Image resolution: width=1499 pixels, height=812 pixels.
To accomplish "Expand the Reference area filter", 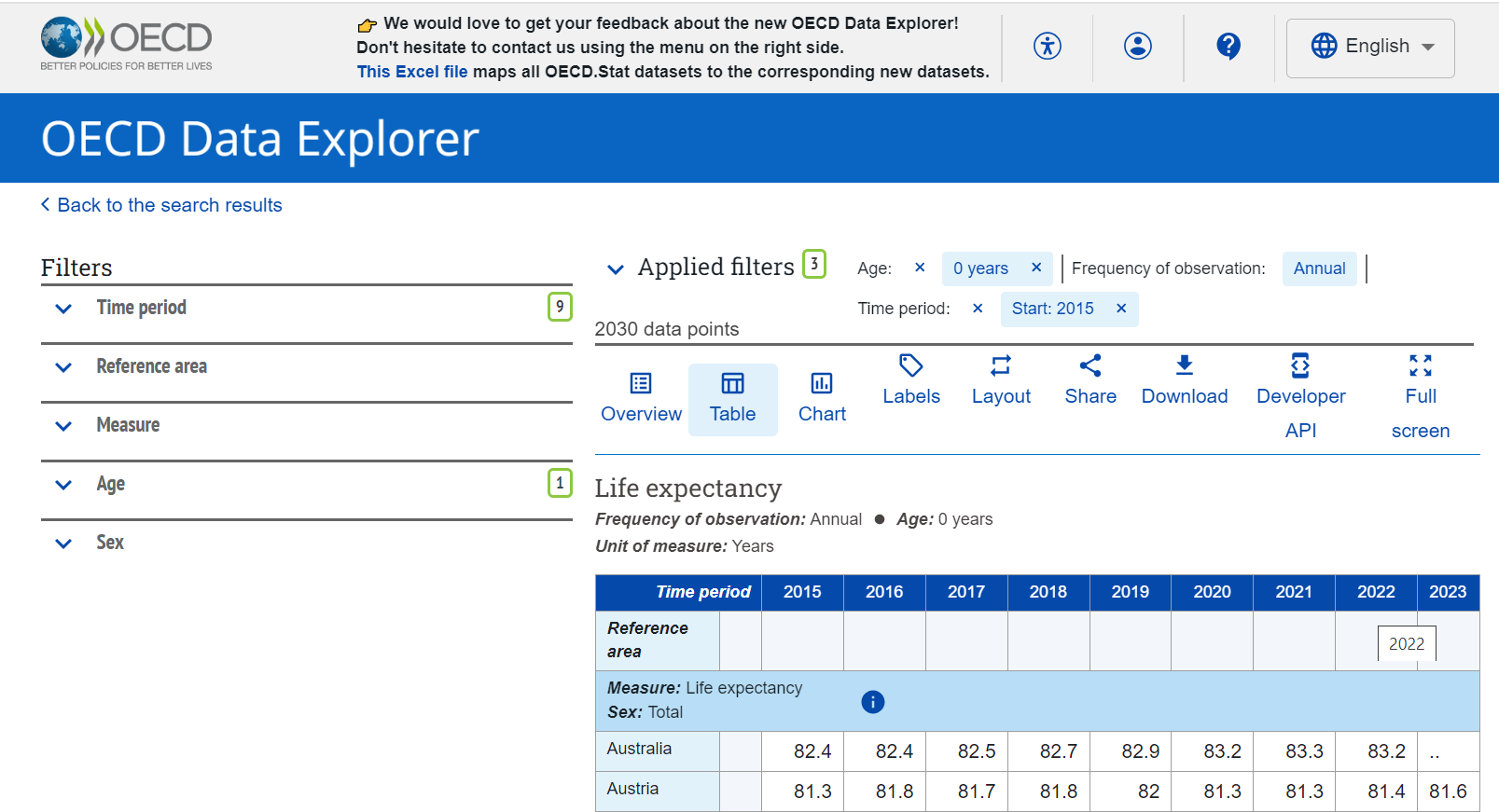I will pyautogui.click(x=151, y=366).
